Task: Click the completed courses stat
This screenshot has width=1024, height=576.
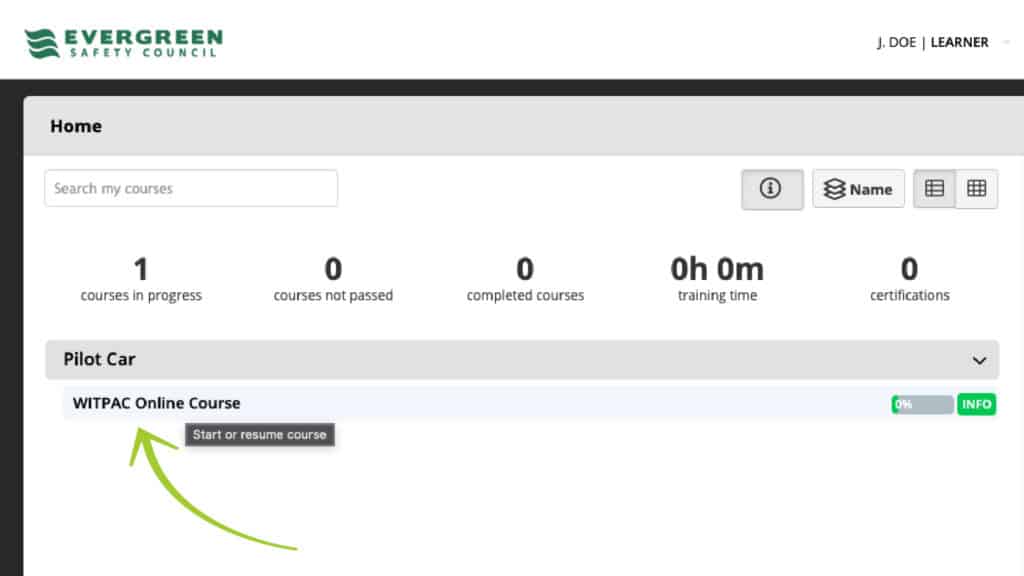Action: coord(525,279)
